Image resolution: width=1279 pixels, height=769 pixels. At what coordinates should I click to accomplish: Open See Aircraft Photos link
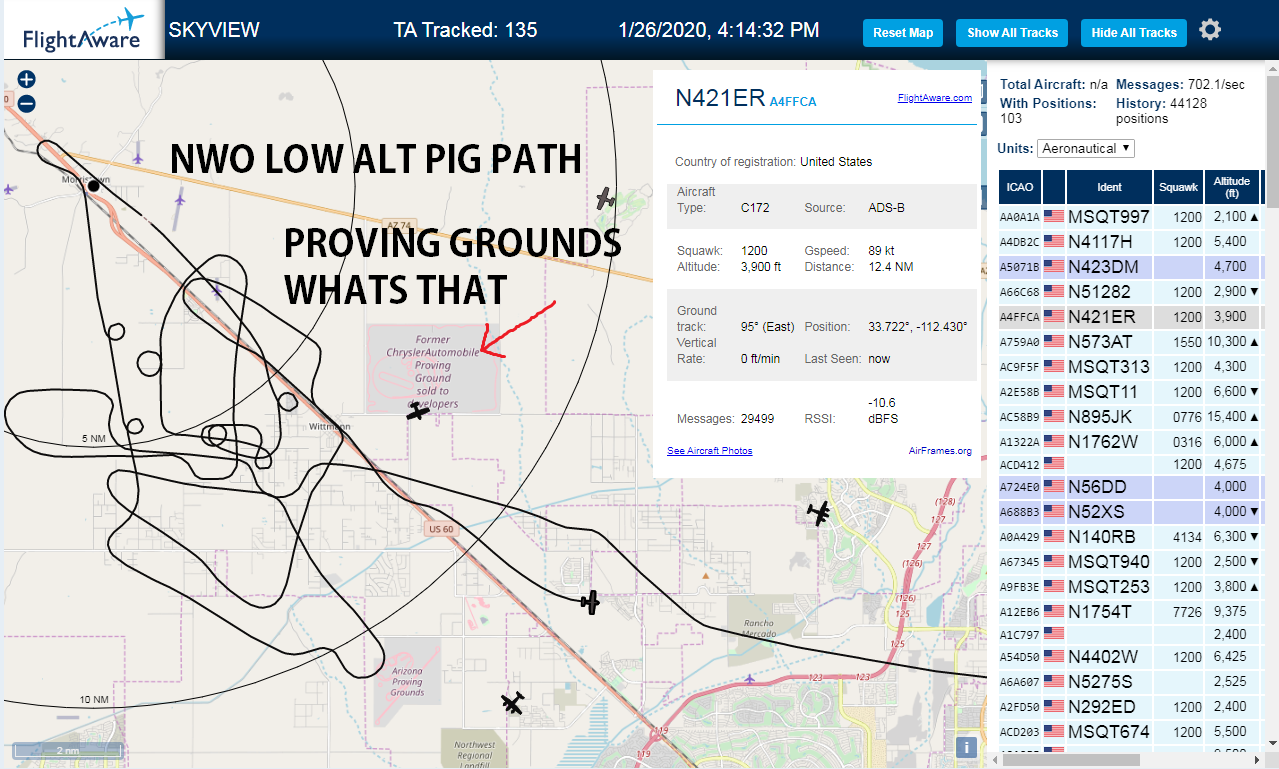[x=709, y=451]
